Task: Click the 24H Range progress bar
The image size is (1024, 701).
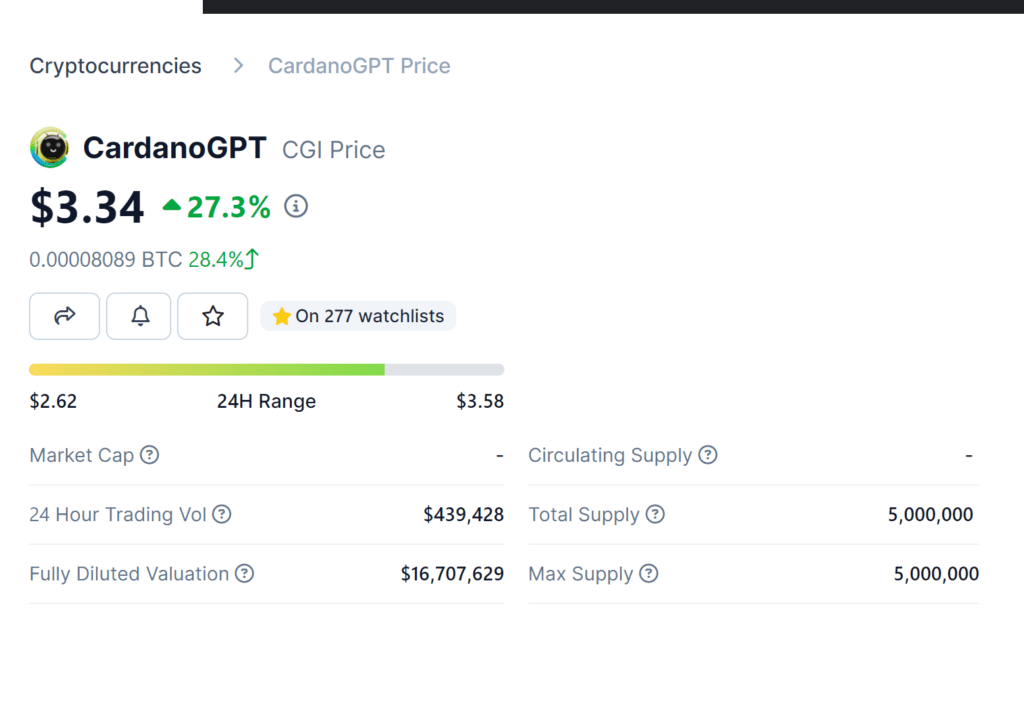Action: click(x=266, y=370)
